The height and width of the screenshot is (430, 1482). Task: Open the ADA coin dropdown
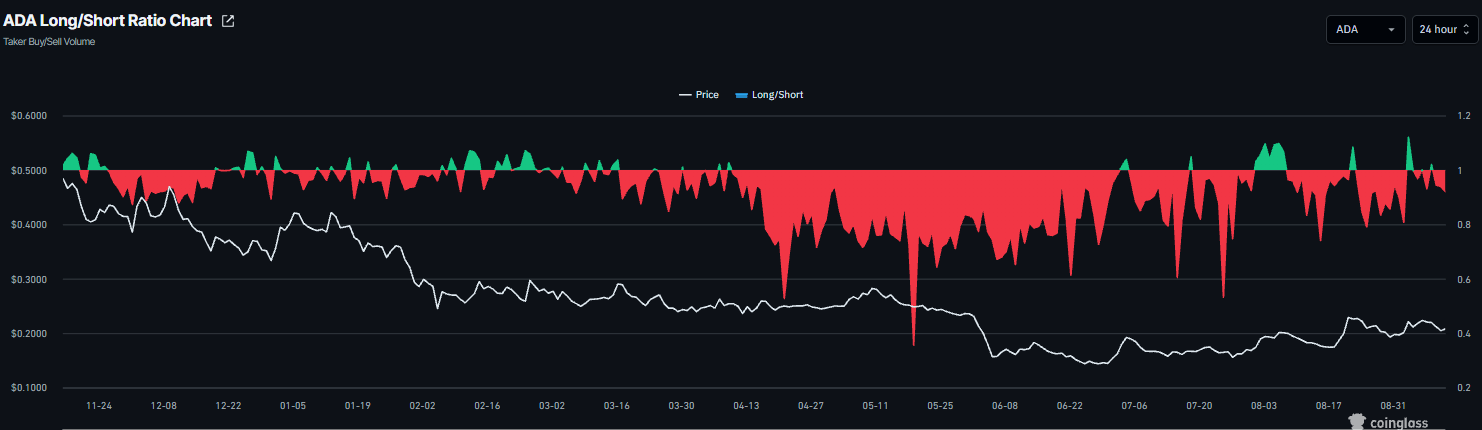[1365, 29]
